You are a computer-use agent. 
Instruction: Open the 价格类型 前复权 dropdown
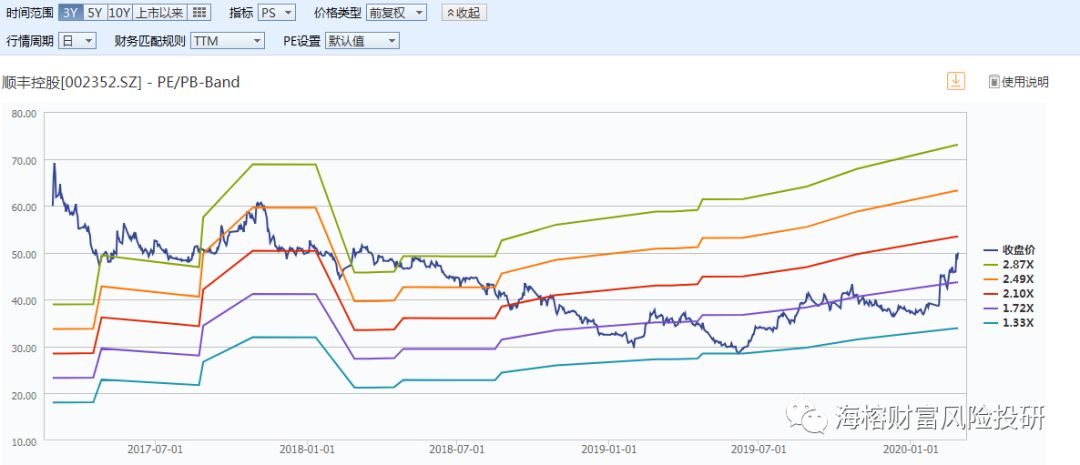tap(396, 12)
